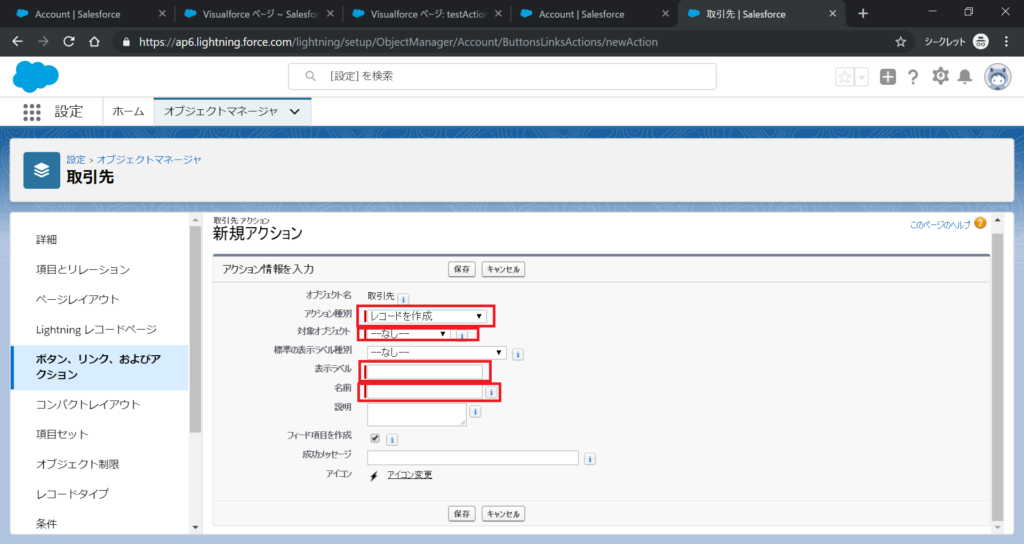Toggle the フィード項目を作成 checkbox
The height and width of the screenshot is (544, 1024).
[x=375, y=438]
